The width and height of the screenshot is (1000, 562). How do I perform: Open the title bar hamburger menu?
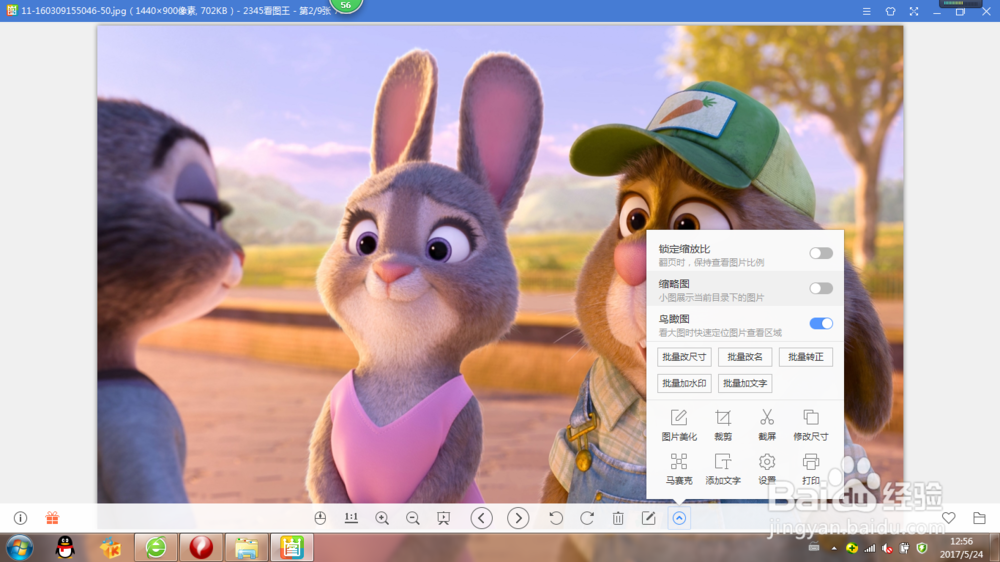867,11
